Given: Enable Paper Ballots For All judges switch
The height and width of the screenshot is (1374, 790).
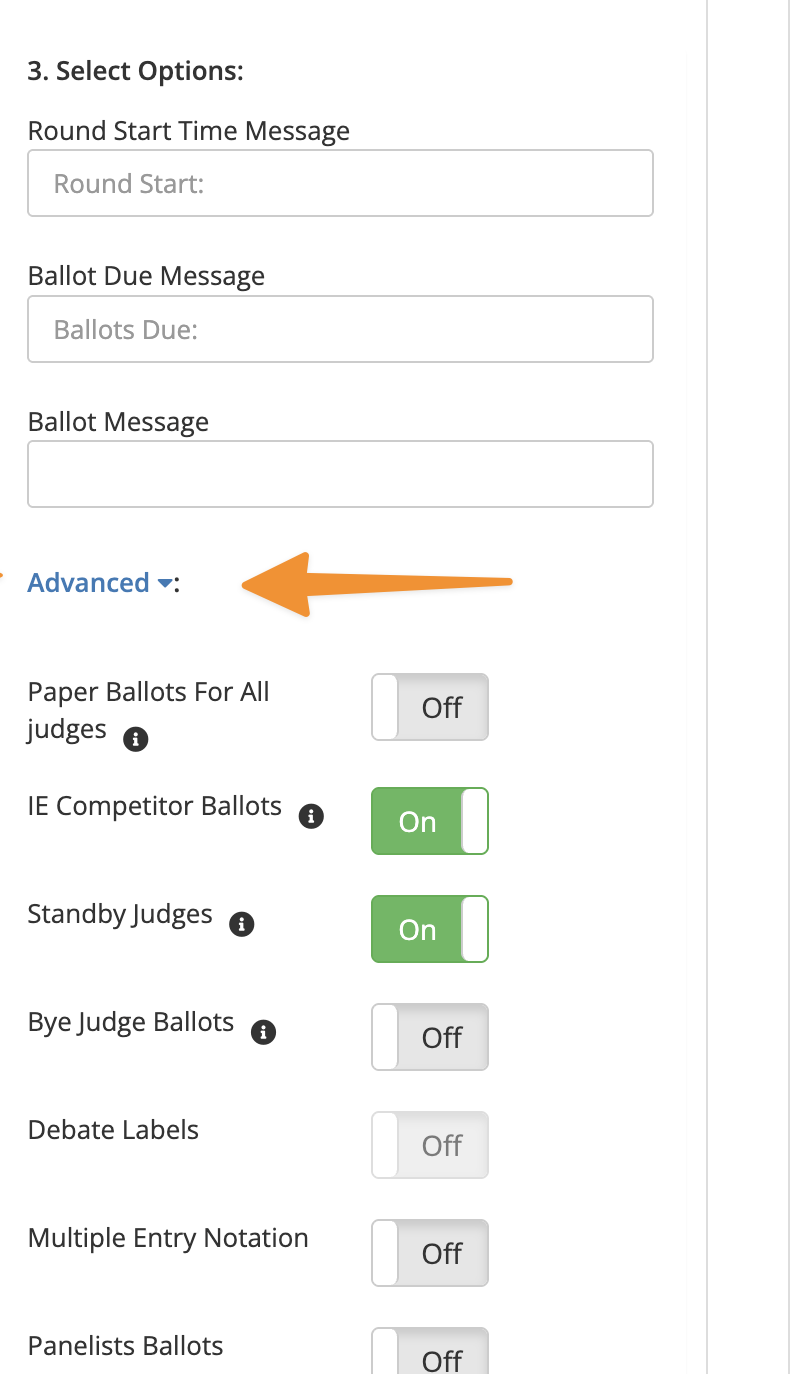Looking at the screenshot, I should coord(430,707).
